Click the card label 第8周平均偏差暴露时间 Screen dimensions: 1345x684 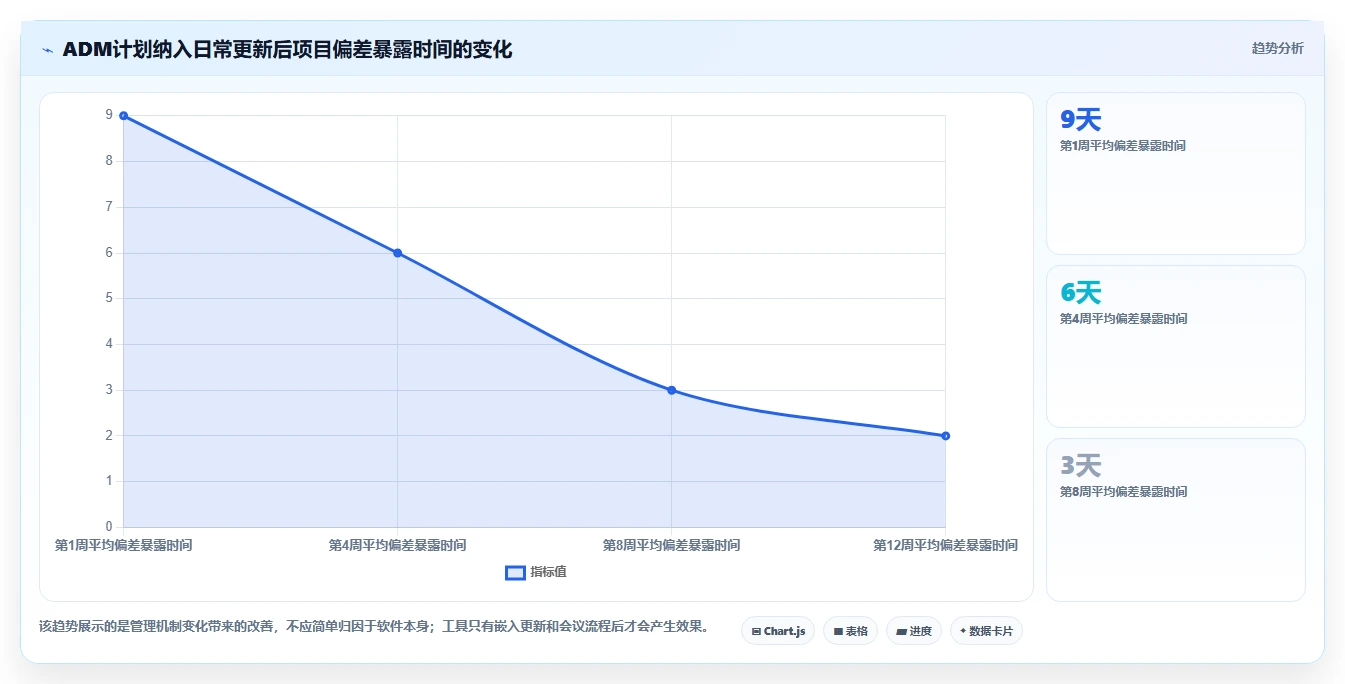[x=1123, y=492]
